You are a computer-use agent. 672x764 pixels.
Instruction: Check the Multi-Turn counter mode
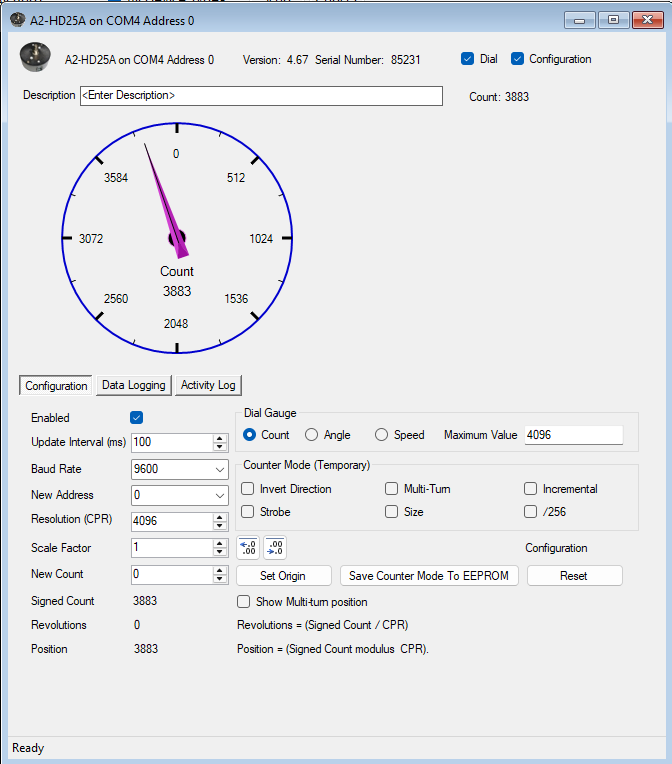pyautogui.click(x=392, y=489)
